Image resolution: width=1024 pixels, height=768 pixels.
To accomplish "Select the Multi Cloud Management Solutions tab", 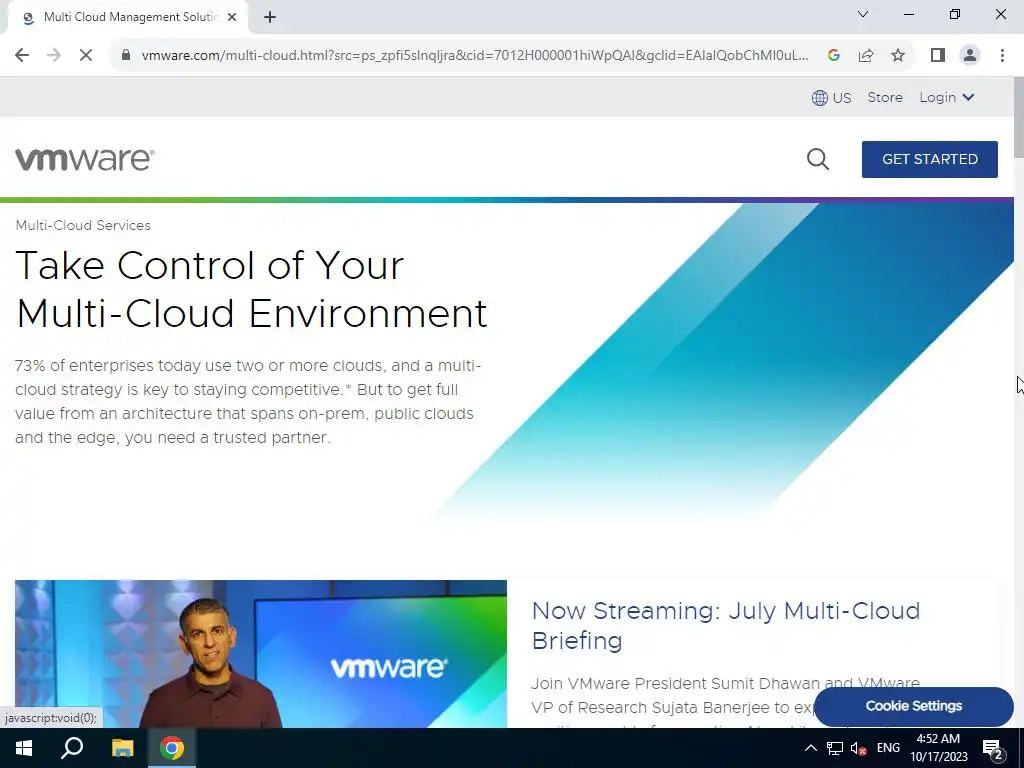I will click(127, 18).
